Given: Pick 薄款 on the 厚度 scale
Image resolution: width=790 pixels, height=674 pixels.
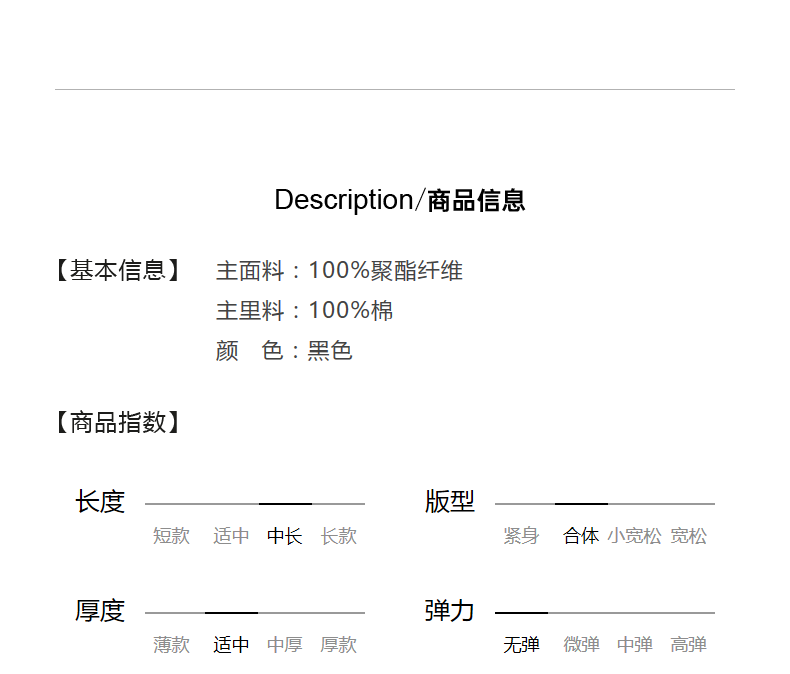Looking at the screenshot, I should 171,645.
